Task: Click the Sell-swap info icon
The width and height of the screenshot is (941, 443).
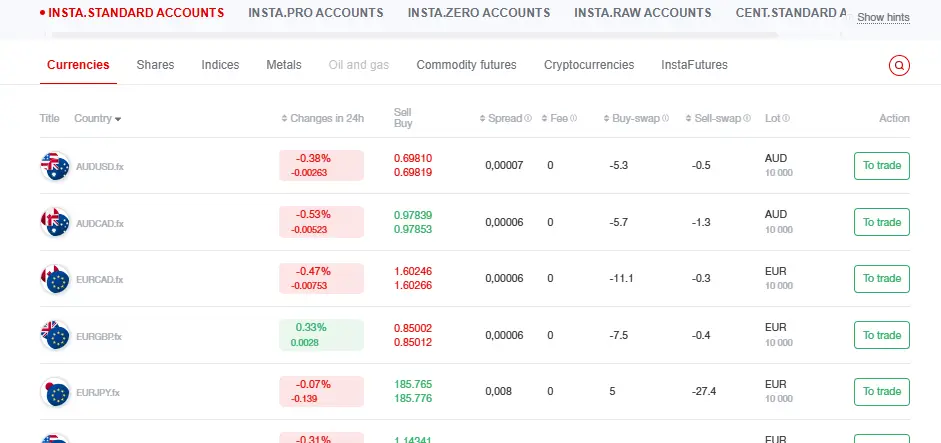Action: [747, 118]
